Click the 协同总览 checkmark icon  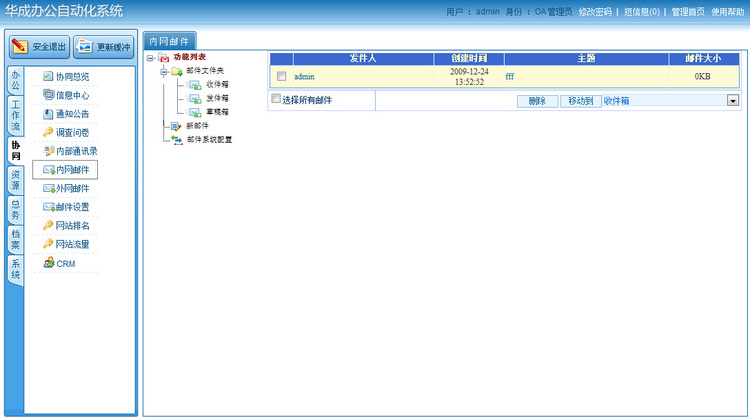pos(48,76)
